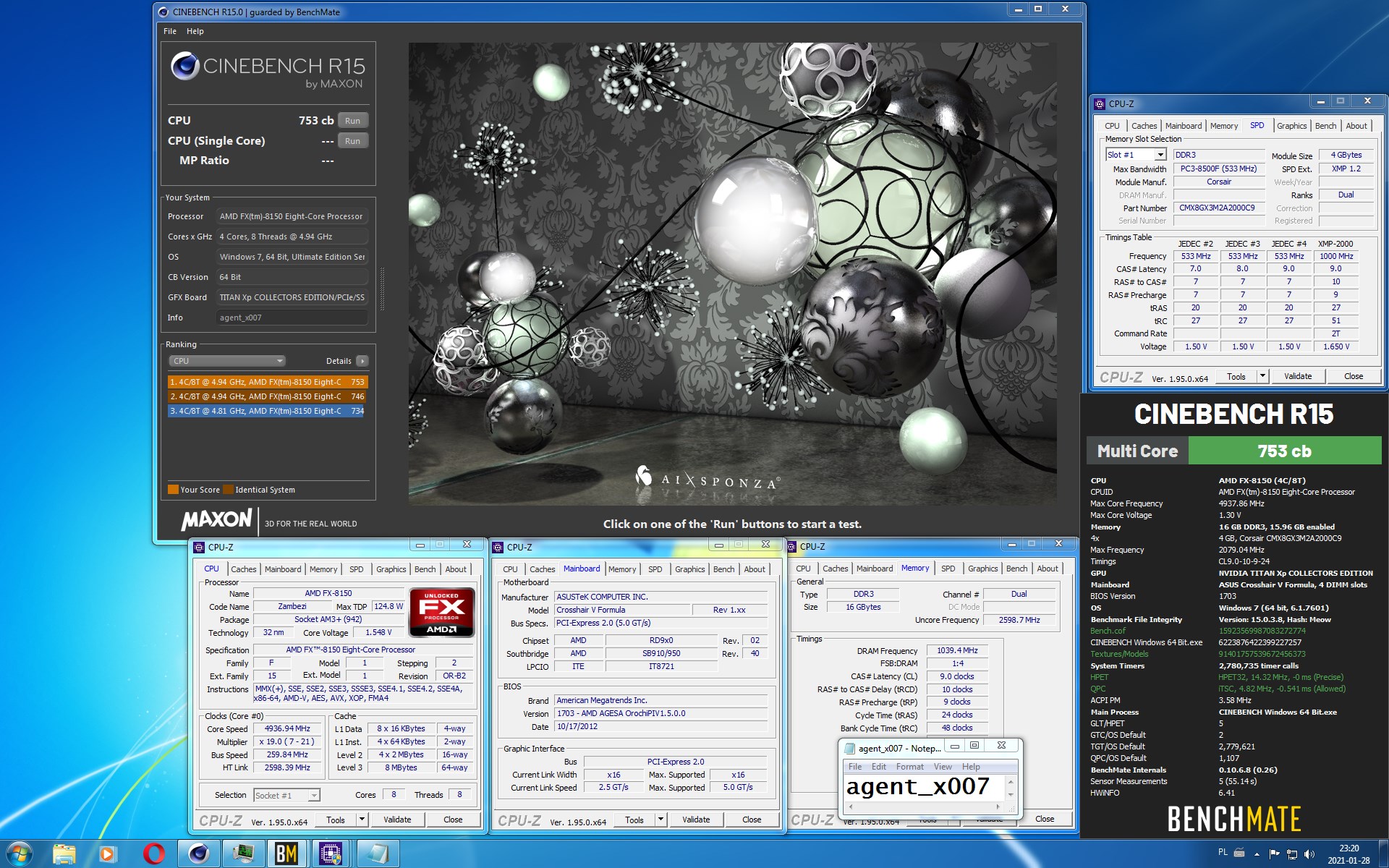This screenshot has height=868, width=1389.
Task: Open BenchMate BM taskbar icon
Action: click(286, 854)
